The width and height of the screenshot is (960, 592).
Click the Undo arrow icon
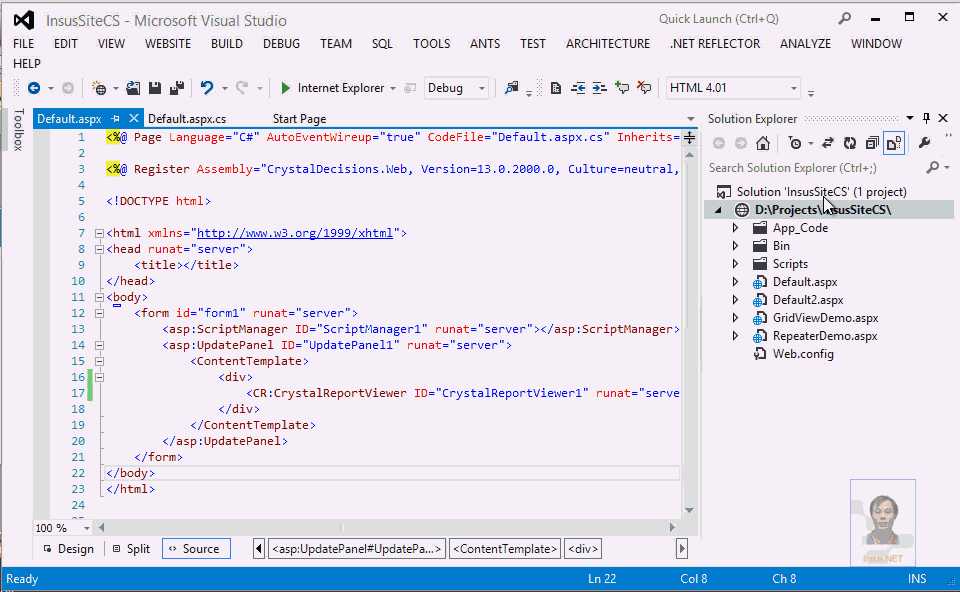207,88
